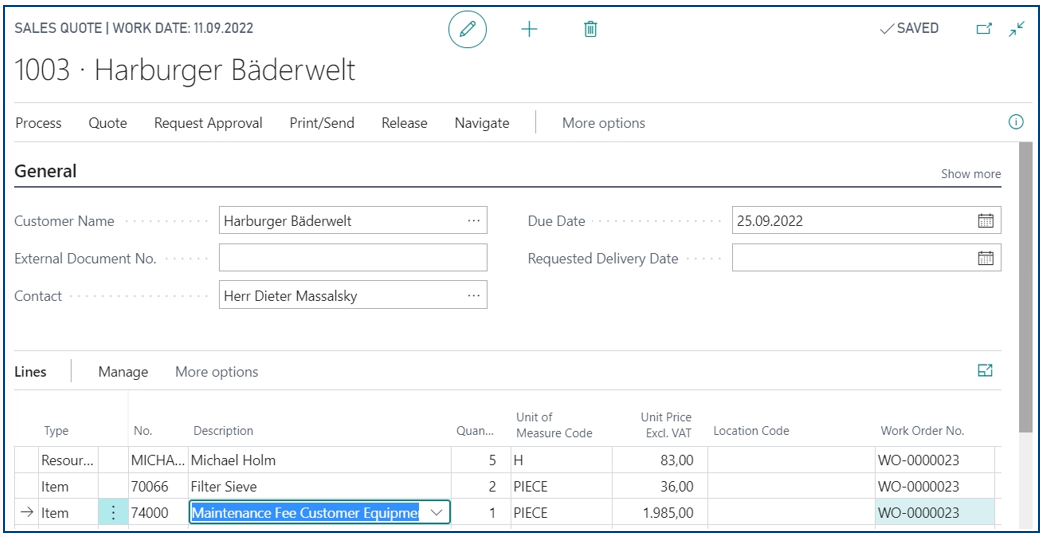Open the Release menu
The image size is (1044, 538).
tap(404, 123)
